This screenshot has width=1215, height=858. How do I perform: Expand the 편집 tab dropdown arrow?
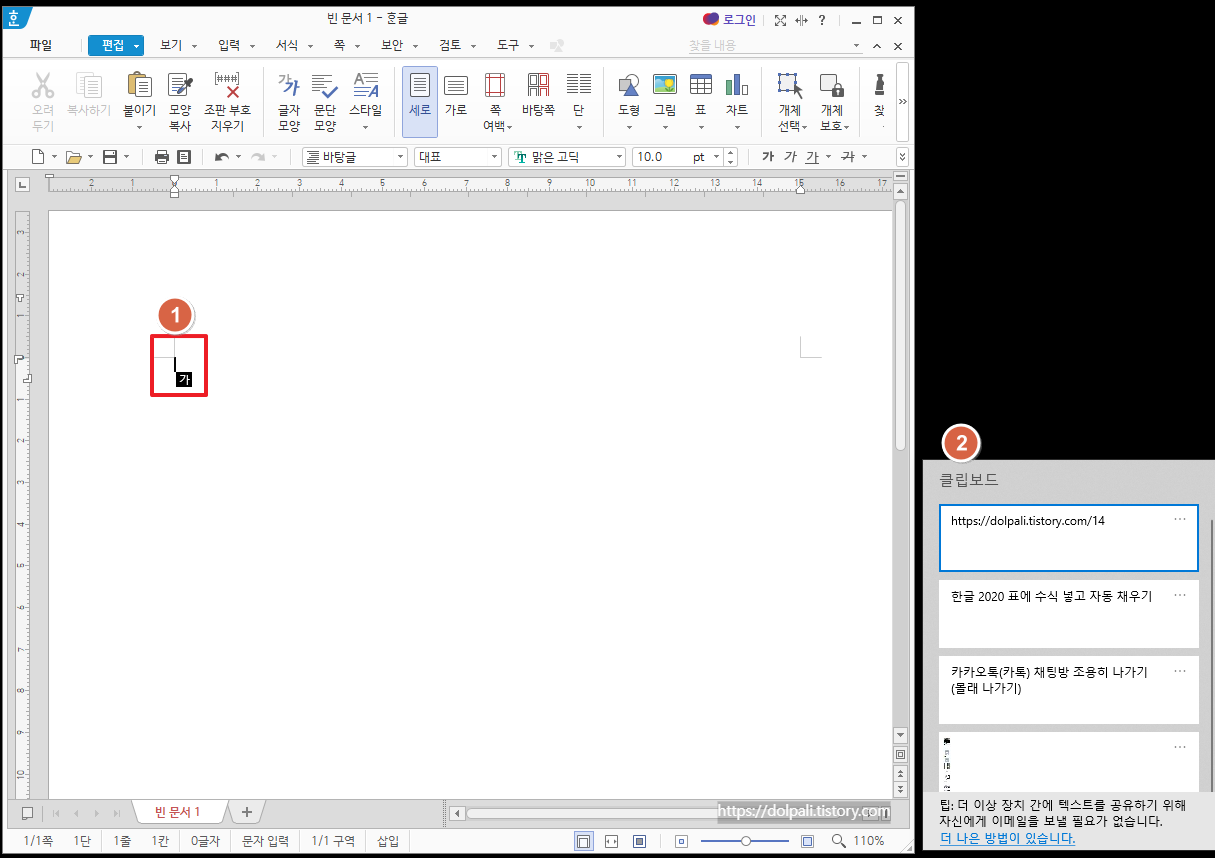tap(137, 46)
